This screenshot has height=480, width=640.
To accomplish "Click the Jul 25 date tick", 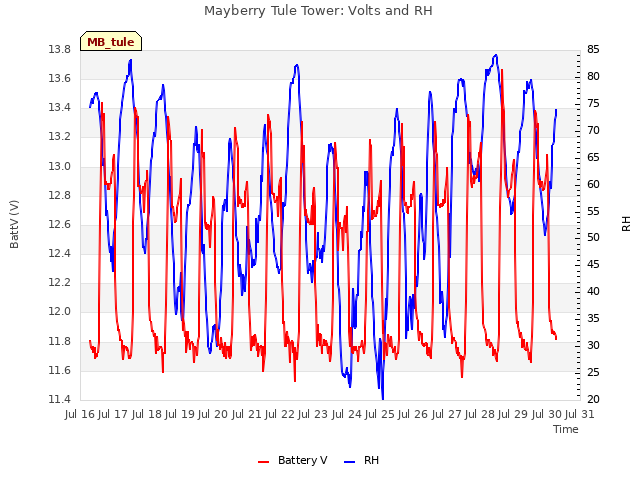I will point(380,414).
